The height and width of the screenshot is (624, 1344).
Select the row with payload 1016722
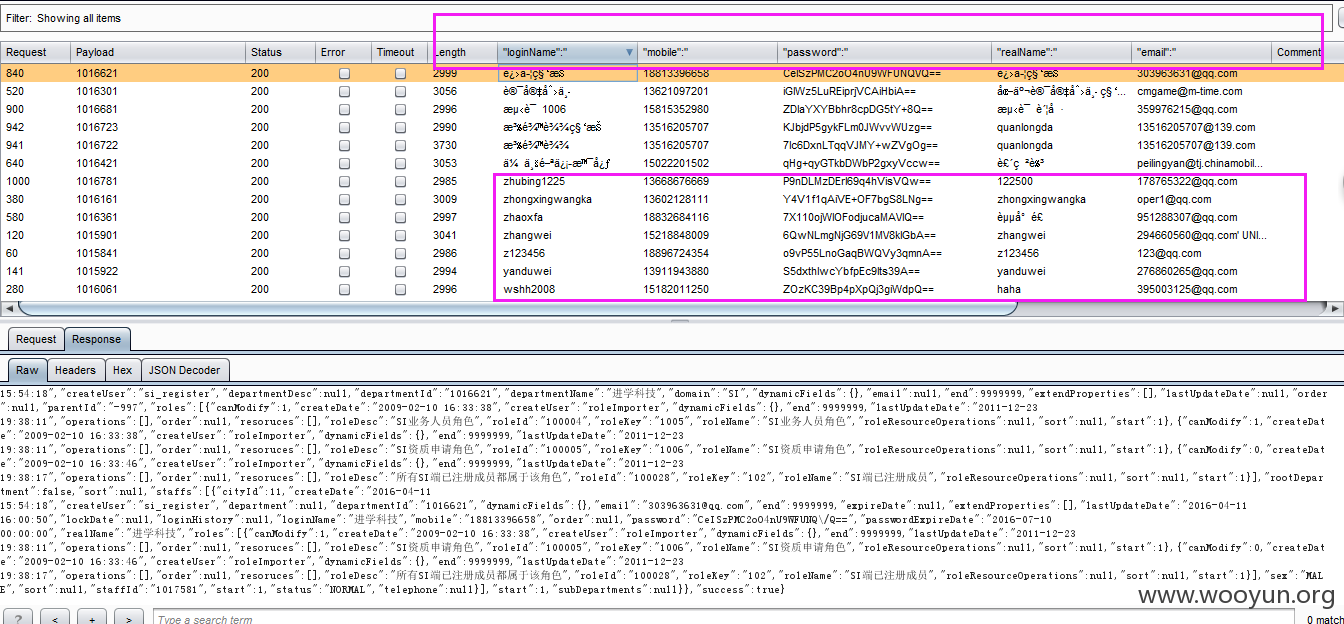click(x=663, y=145)
